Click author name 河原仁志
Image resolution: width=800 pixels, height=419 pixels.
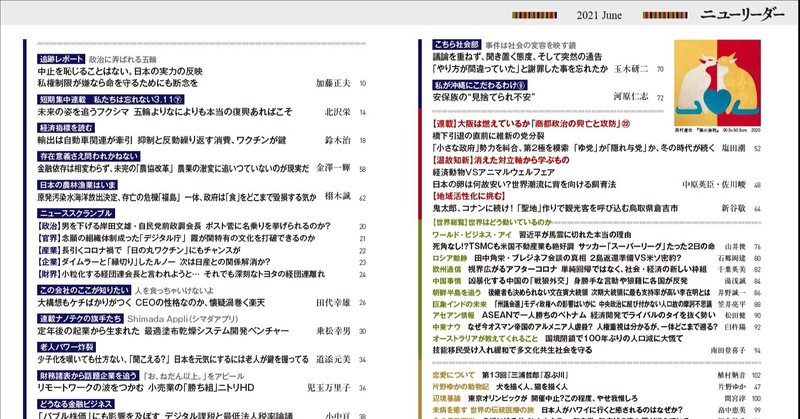pyautogui.click(x=631, y=96)
